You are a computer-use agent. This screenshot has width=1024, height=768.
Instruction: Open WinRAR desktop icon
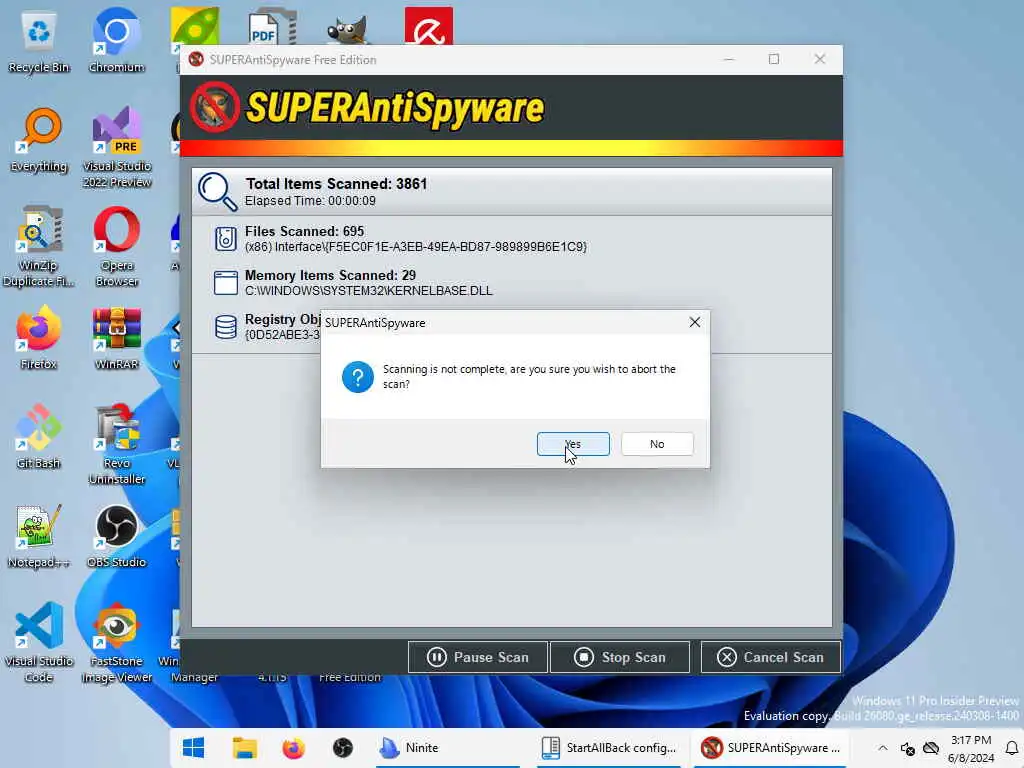(x=117, y=338)
